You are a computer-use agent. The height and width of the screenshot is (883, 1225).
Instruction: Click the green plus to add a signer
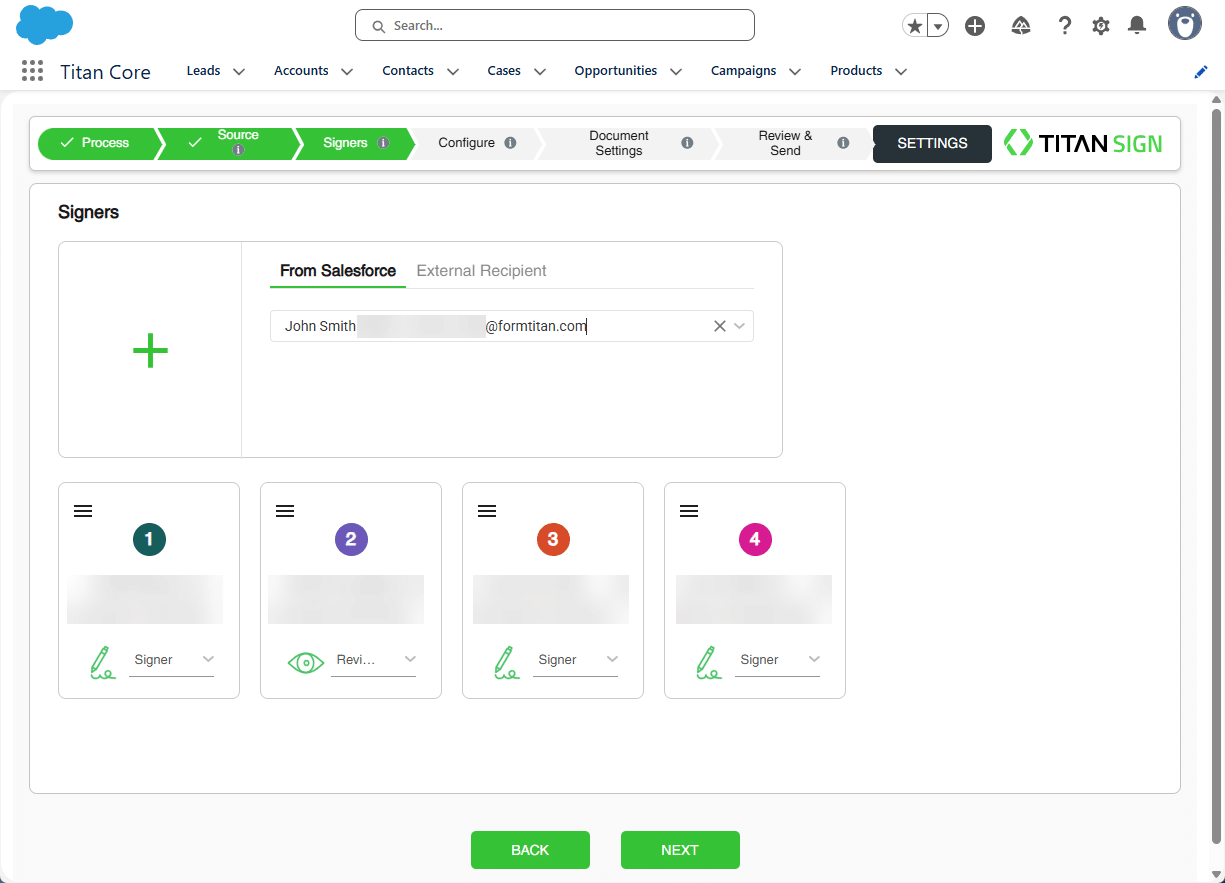(149, 350)
